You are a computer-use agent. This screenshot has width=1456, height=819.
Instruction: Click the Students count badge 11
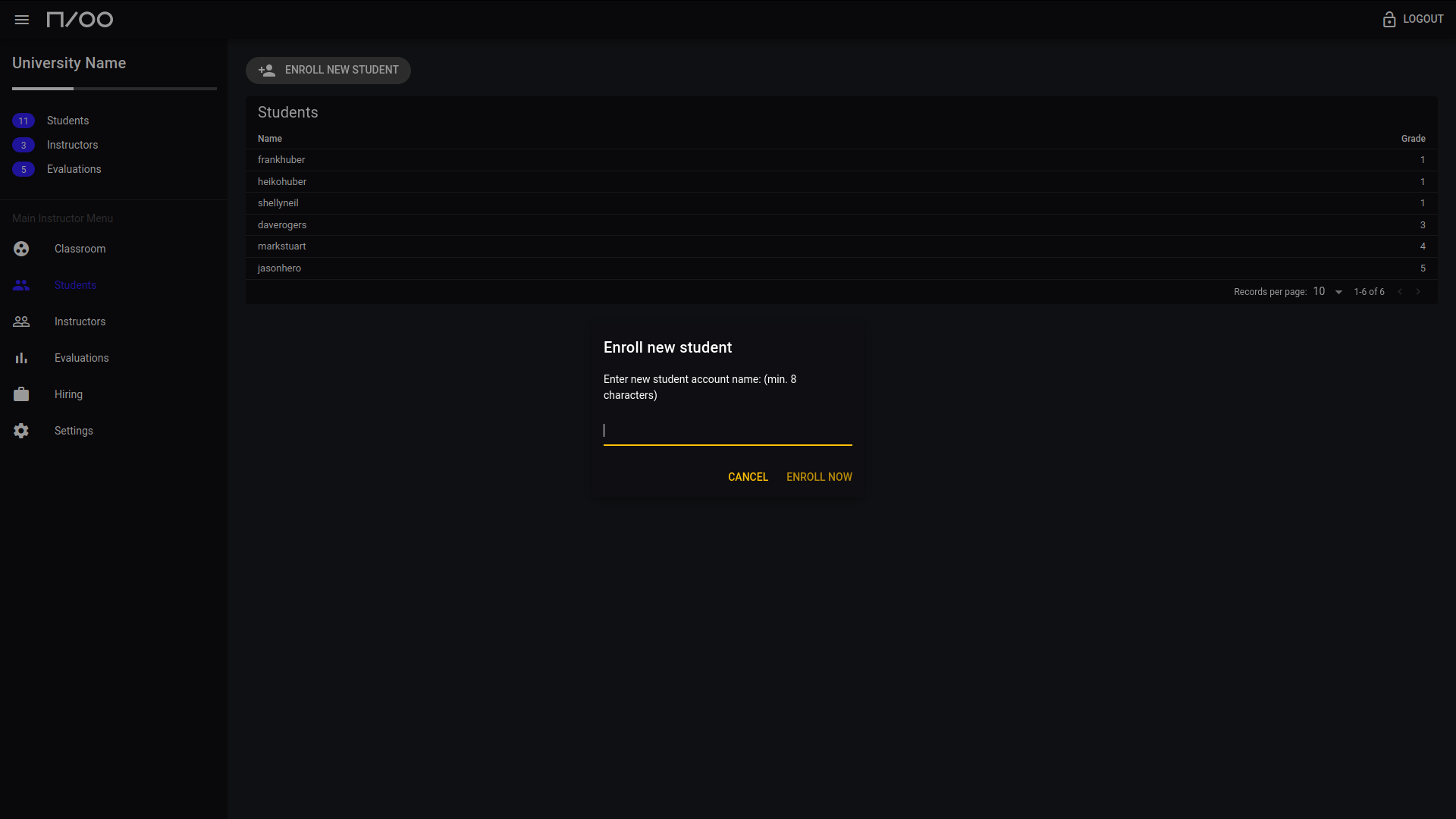24,121
